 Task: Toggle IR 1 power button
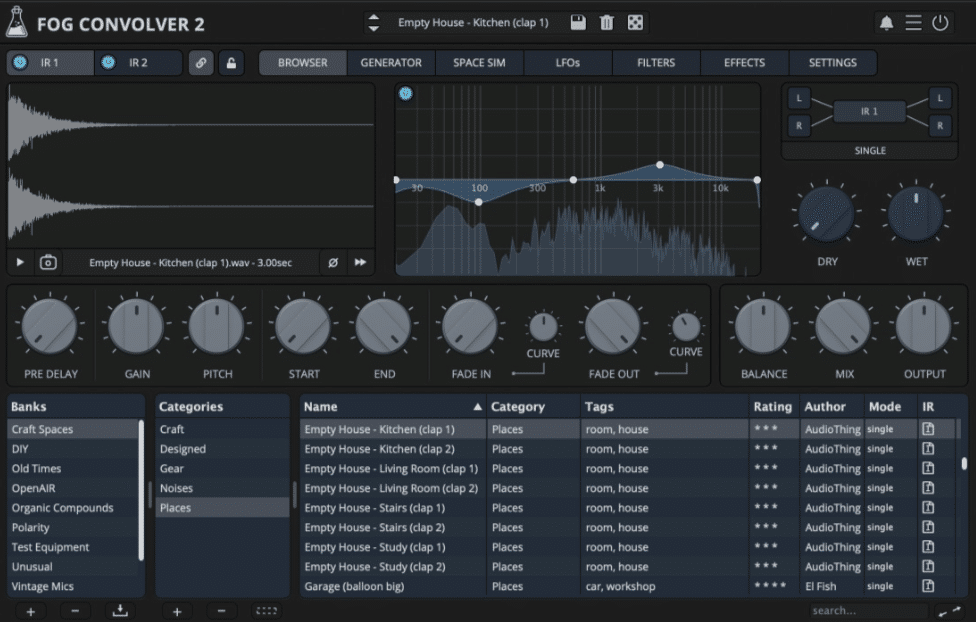20,62
